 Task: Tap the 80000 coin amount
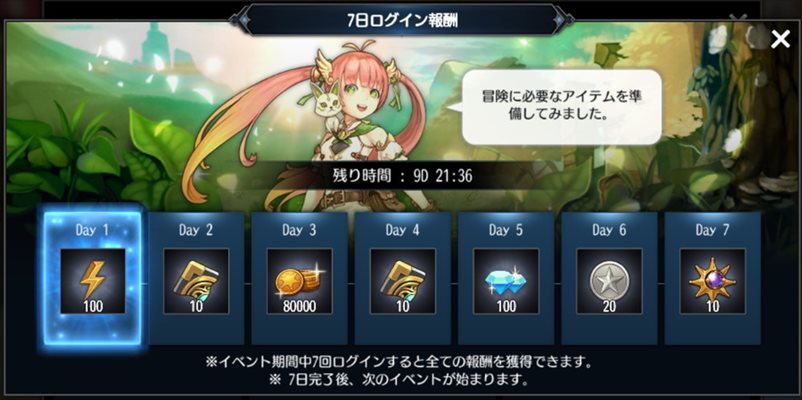[299, 306]
